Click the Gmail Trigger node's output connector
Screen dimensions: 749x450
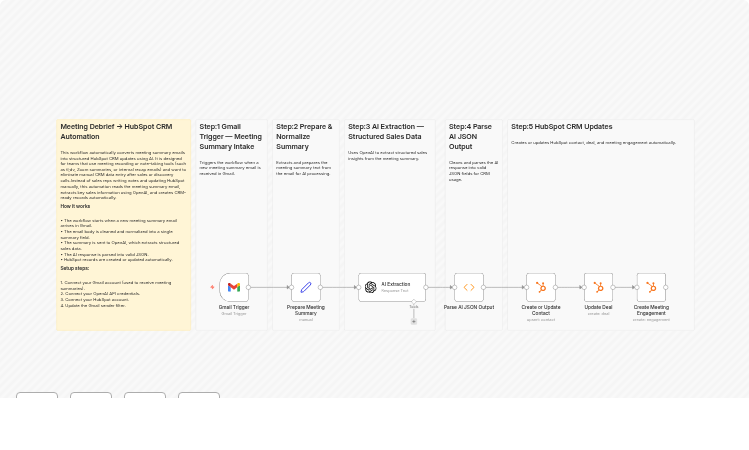(x=249, y=287)
